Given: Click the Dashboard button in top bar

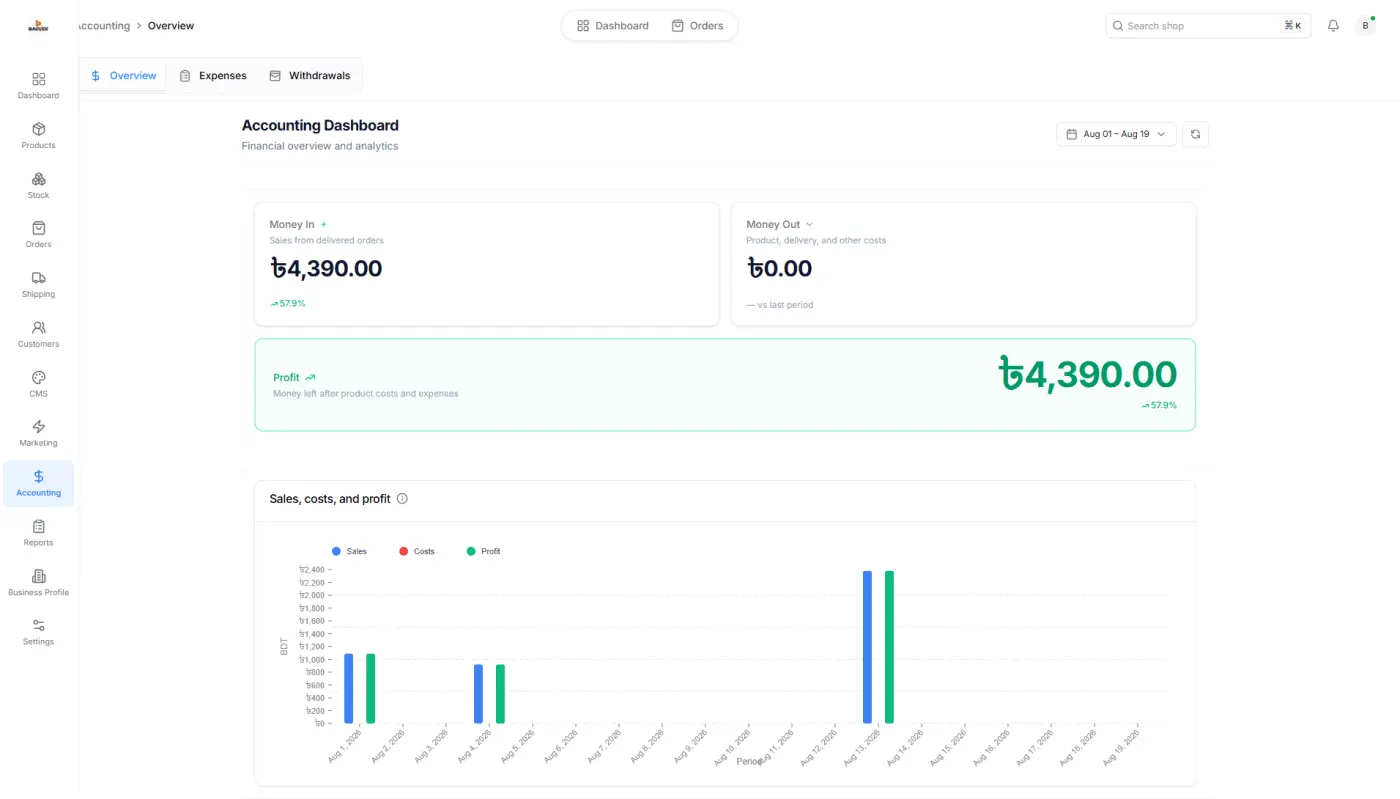Looking at the screenshot, I should (613, 26).
